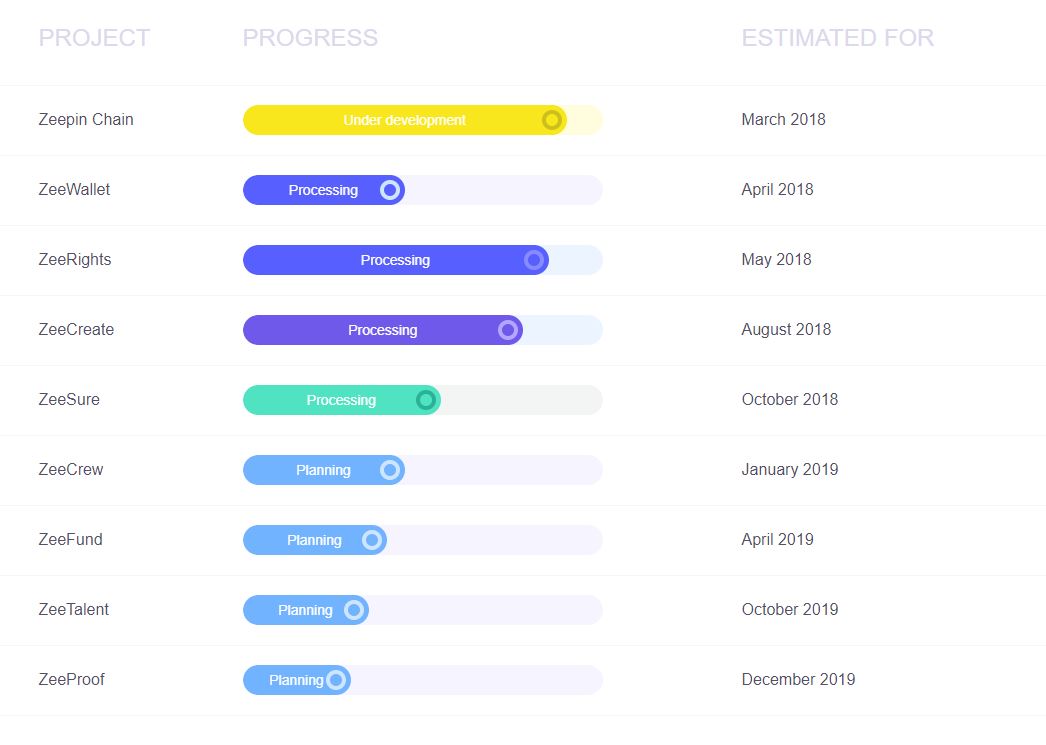Click the circle knob on ZeeCreate progress bar

(508, 330)
